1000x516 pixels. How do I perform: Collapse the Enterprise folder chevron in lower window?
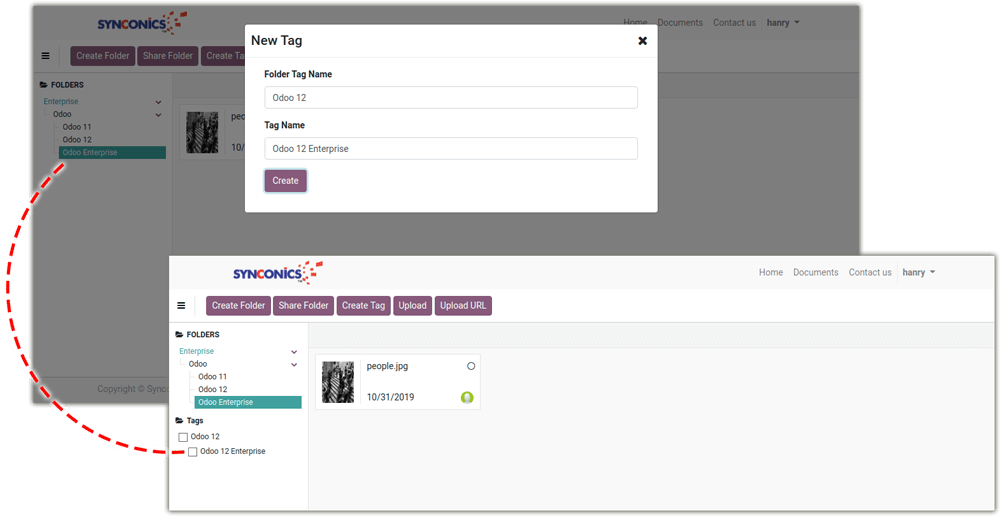294,352
